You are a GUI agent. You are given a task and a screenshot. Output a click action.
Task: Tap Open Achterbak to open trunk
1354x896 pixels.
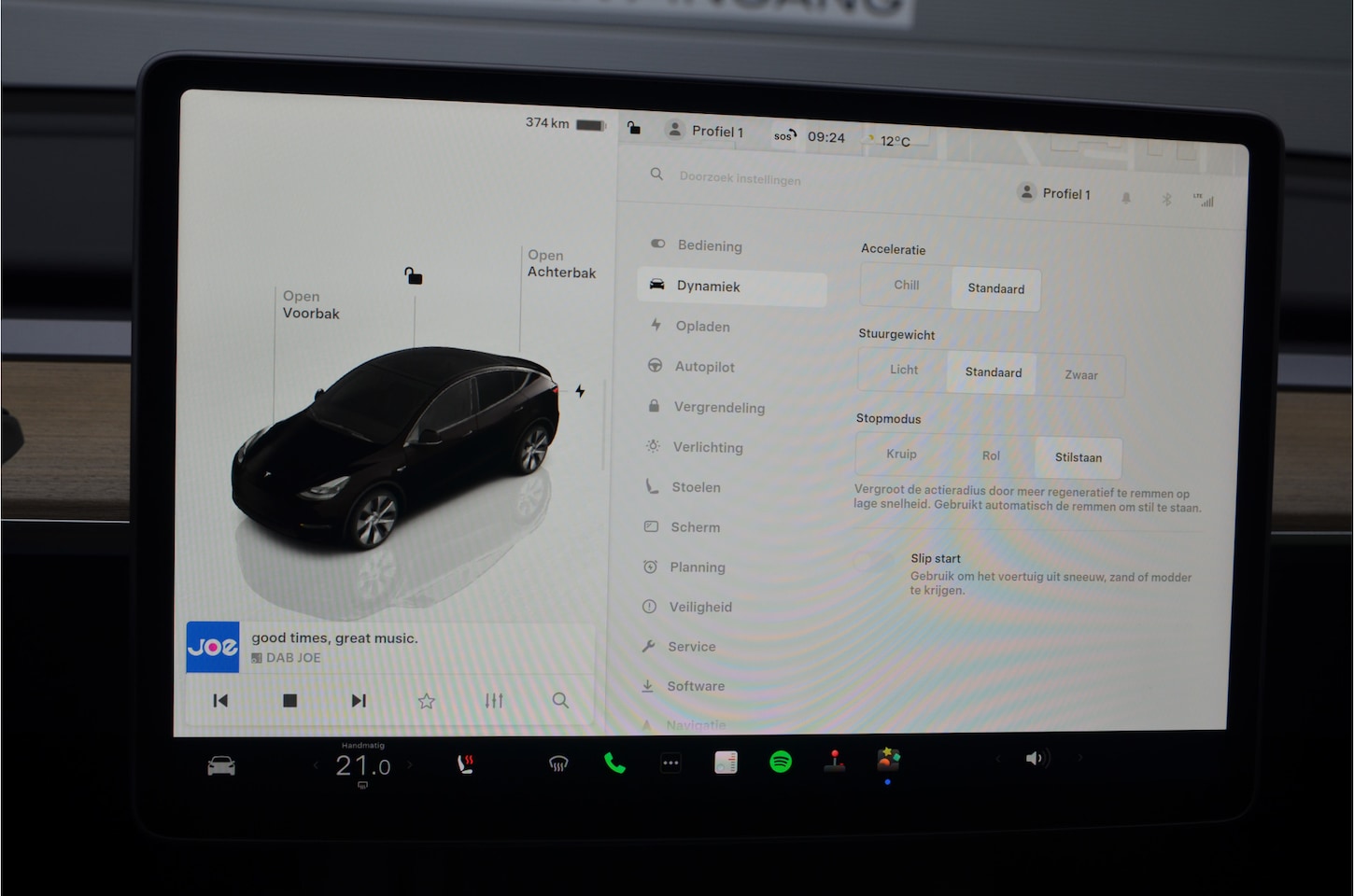click(560, 264)
